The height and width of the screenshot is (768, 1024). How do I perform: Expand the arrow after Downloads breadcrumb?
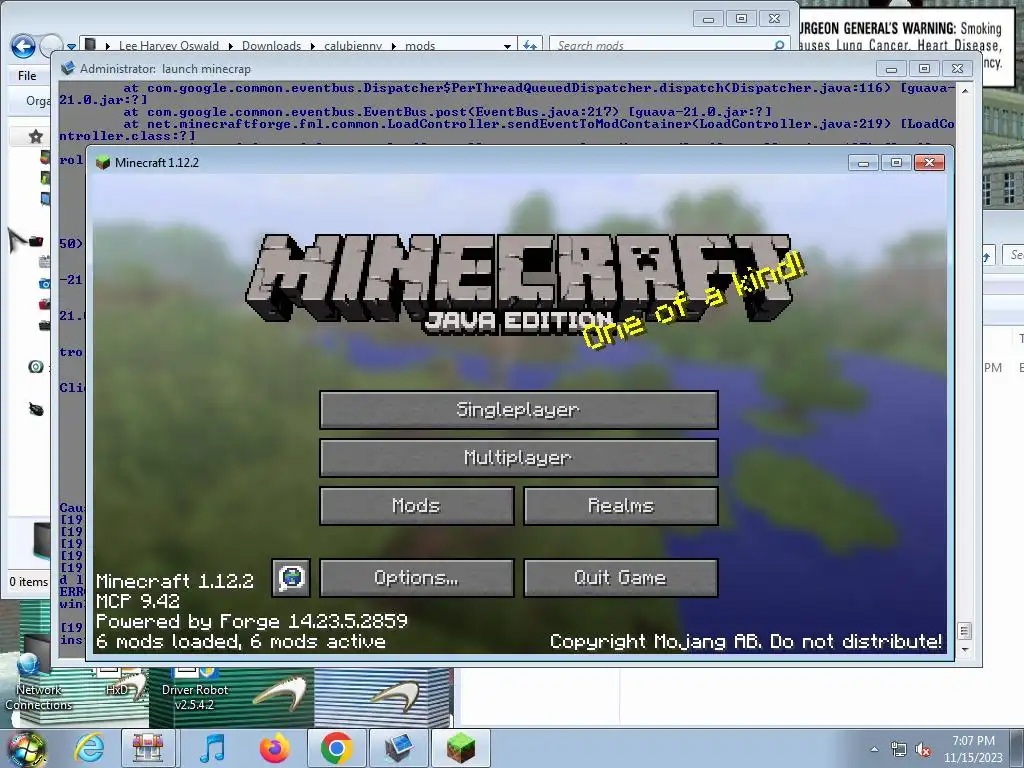pos(312,46)
